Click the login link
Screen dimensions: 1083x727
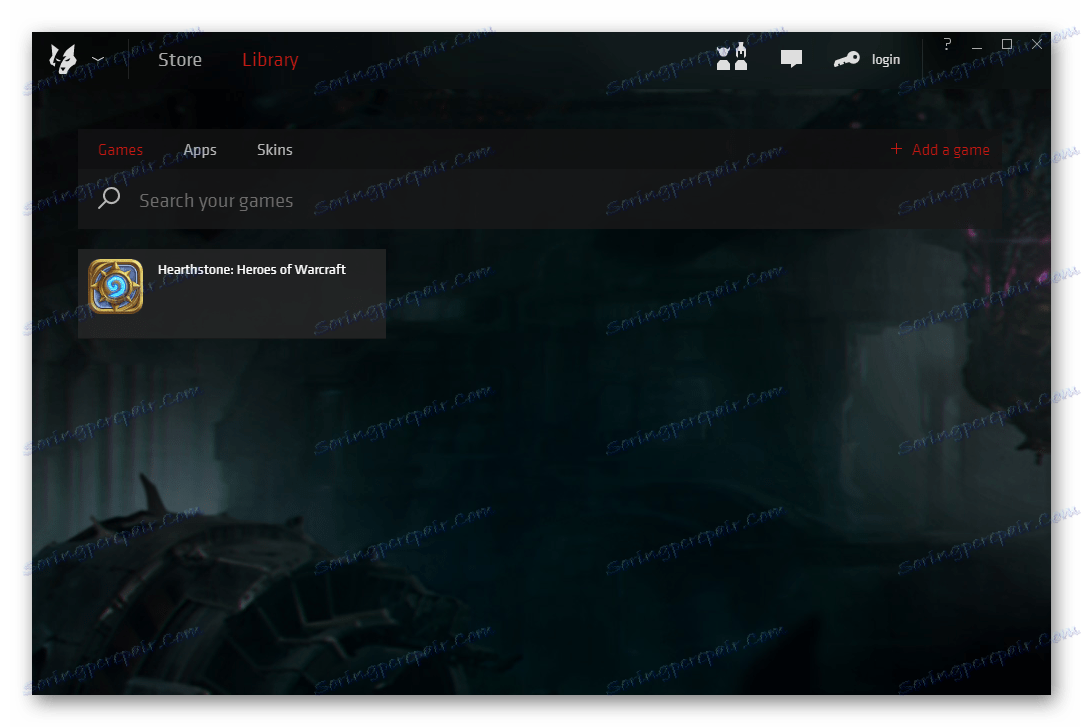(885, 60)
